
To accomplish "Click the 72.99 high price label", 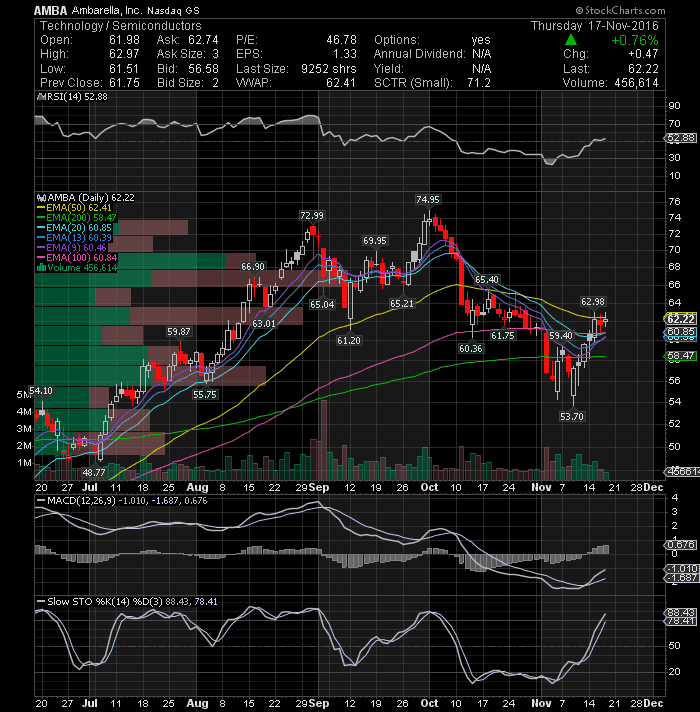I will (312, 216).
